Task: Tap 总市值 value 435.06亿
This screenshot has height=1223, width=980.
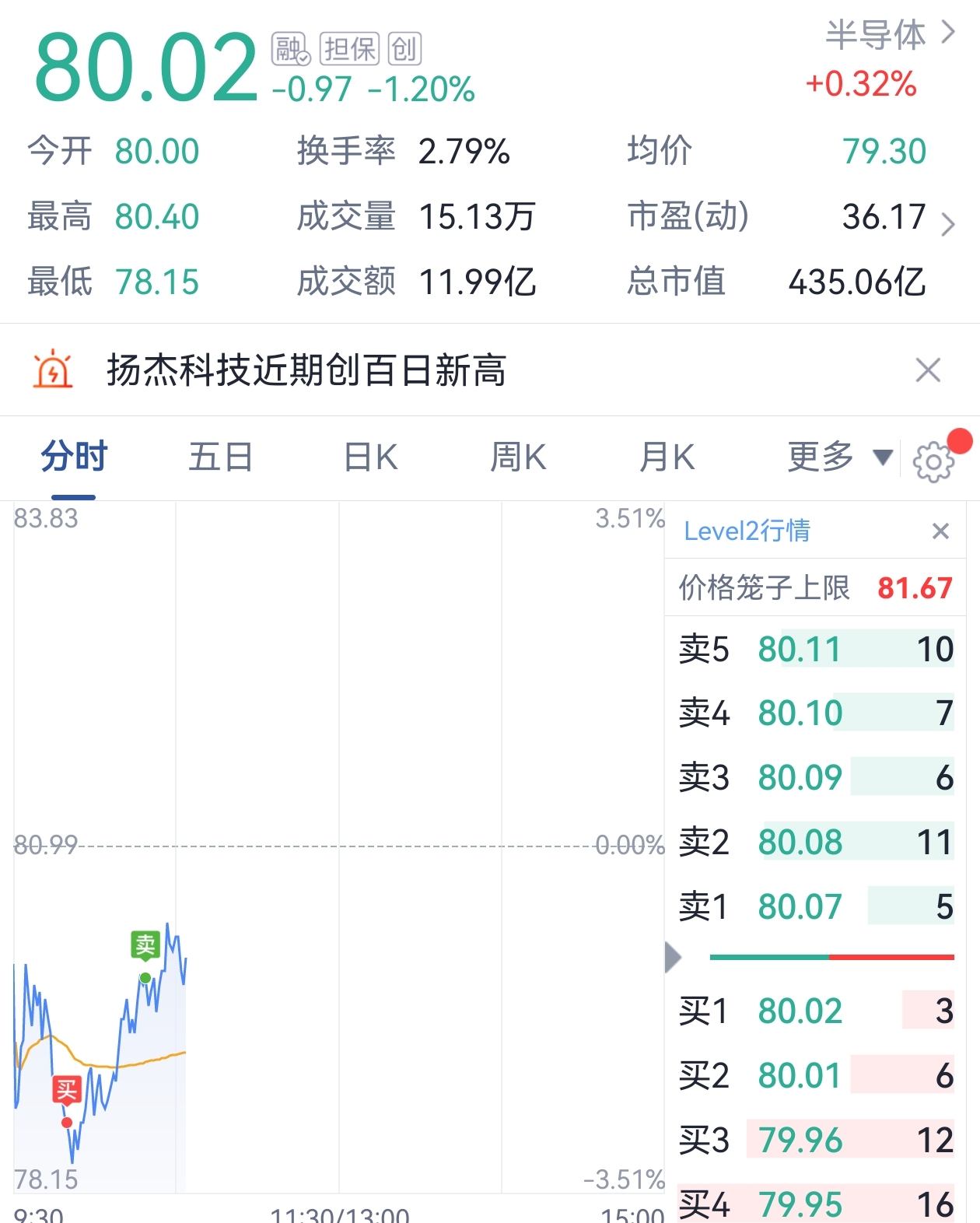Action: [x=857, y=282]
